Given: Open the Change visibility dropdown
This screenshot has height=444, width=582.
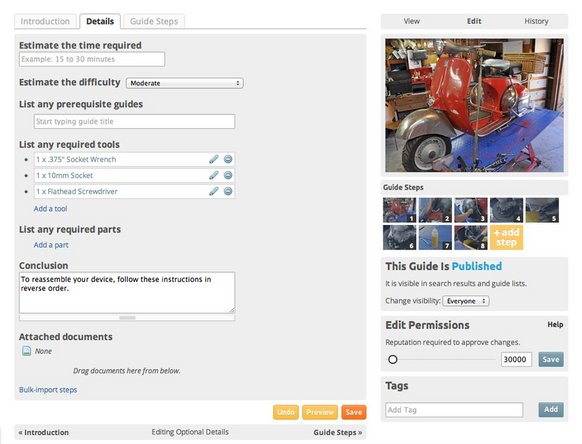Looking at the screenshot, I should point(466,301).
